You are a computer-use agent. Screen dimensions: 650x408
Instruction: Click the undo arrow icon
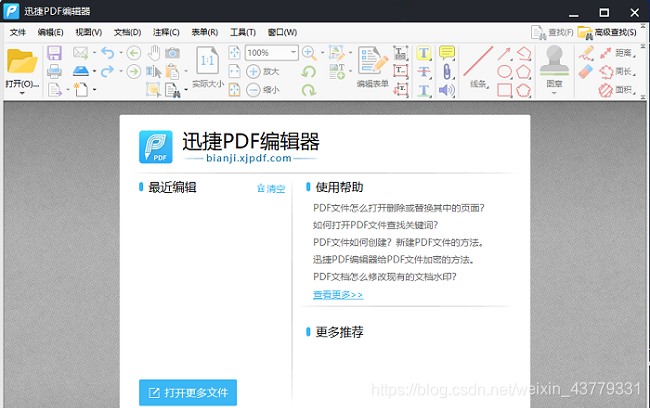(x=108, y=53)
